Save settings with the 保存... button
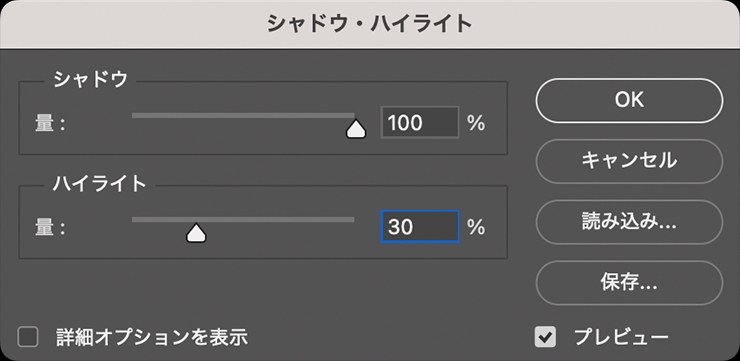The image size is (740, 361). (x=629, y=283)
